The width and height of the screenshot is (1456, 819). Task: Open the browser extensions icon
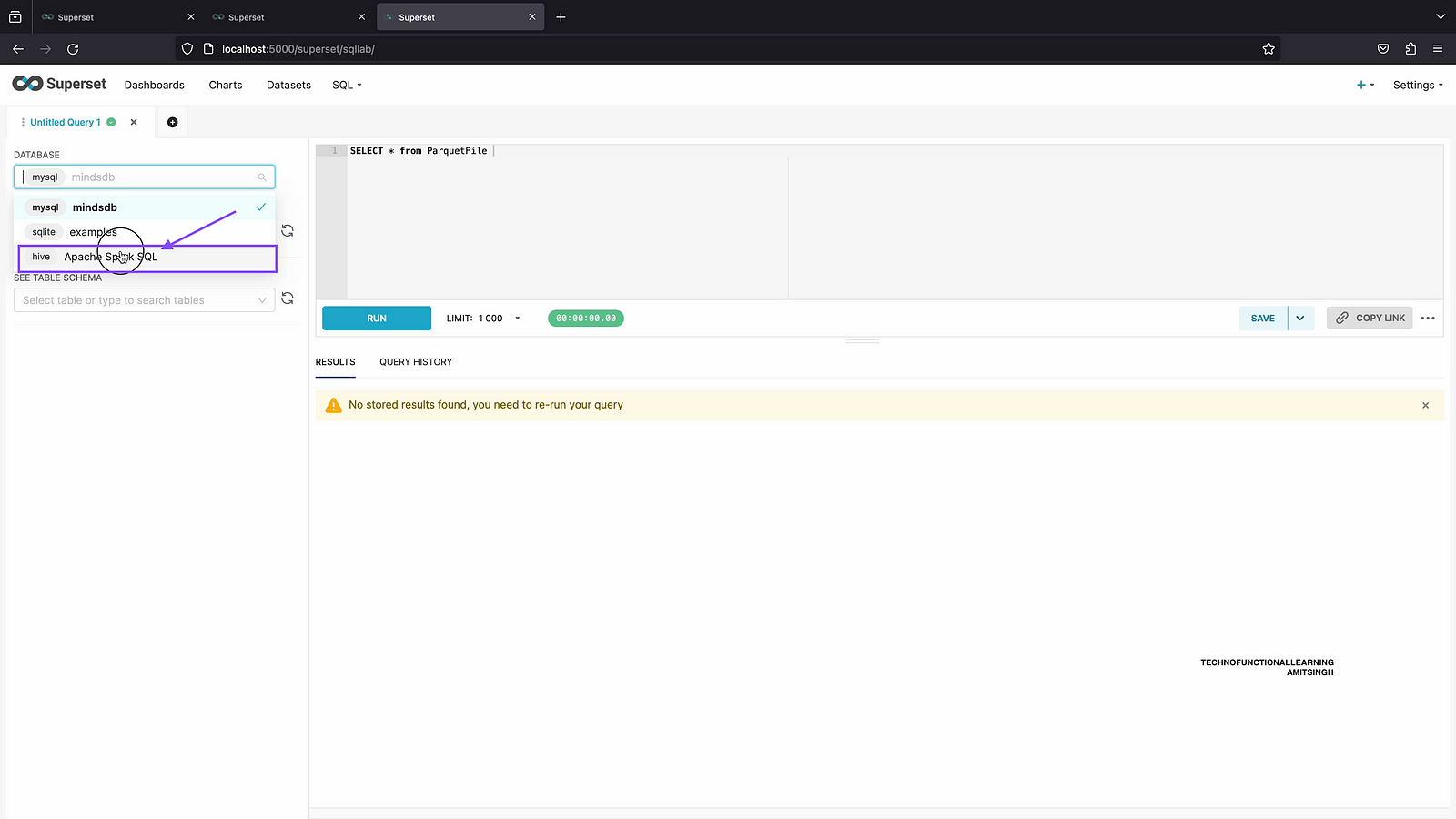tap(1410, 49)
